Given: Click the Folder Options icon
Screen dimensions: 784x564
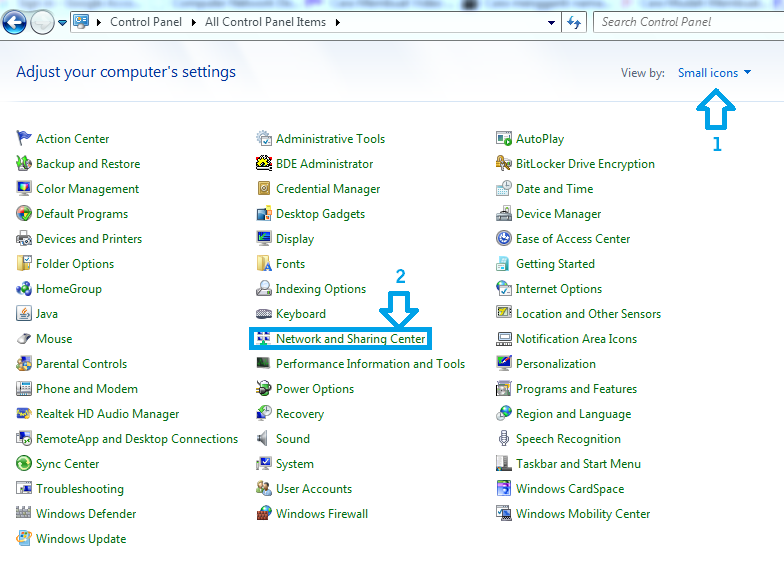Looking at the screenshot, I should pyautogui.click(x=24, y=263).
